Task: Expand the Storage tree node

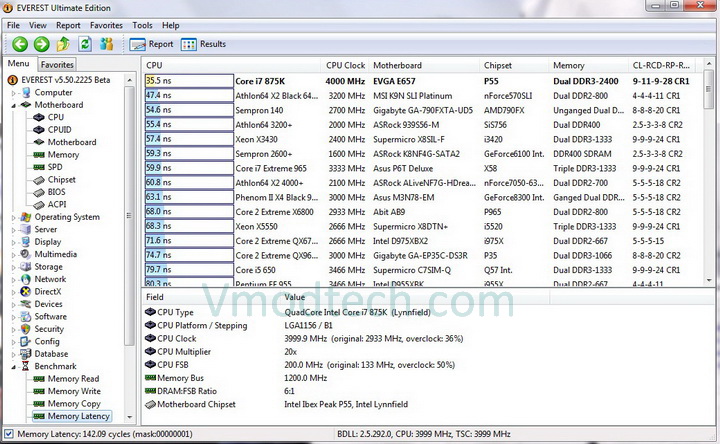Action: click(13, 267)
